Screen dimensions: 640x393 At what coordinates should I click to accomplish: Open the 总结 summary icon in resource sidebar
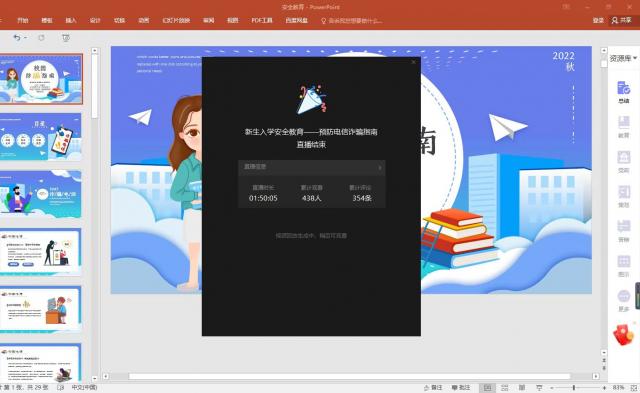(623, 92)
